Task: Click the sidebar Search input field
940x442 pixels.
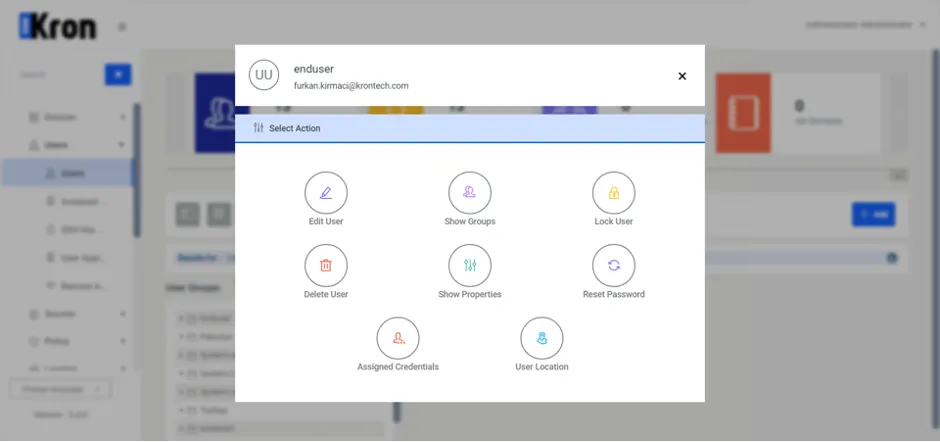Action: (59, 75)
